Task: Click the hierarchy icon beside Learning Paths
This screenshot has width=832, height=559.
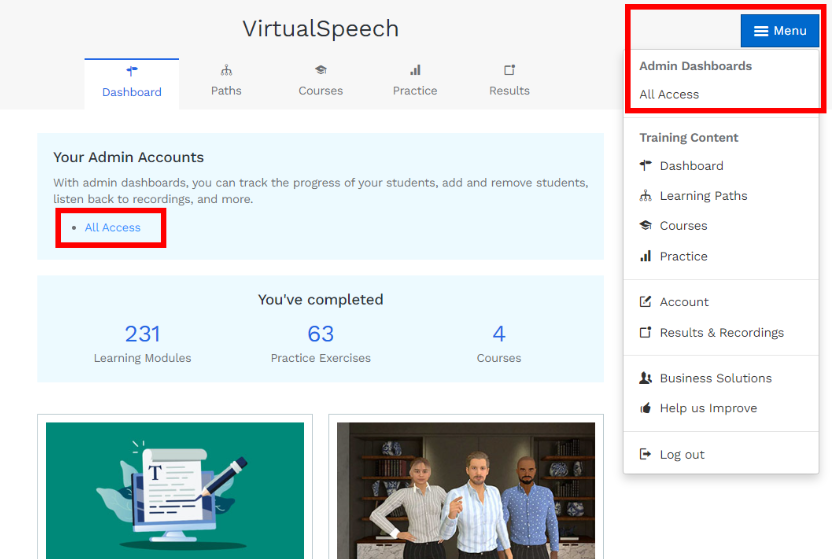Action: pyautogui.click(x=645, y=196)
